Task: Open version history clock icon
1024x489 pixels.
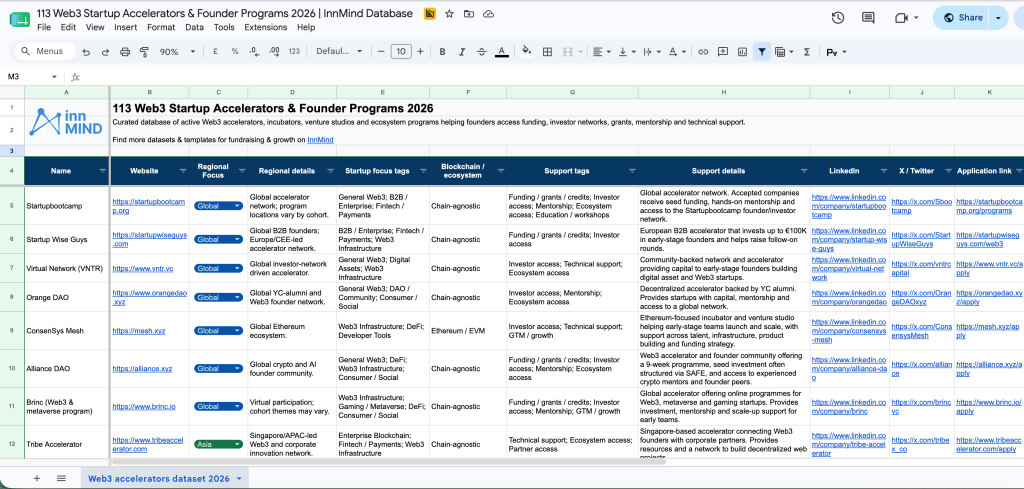Action: [x=838, y=18]
